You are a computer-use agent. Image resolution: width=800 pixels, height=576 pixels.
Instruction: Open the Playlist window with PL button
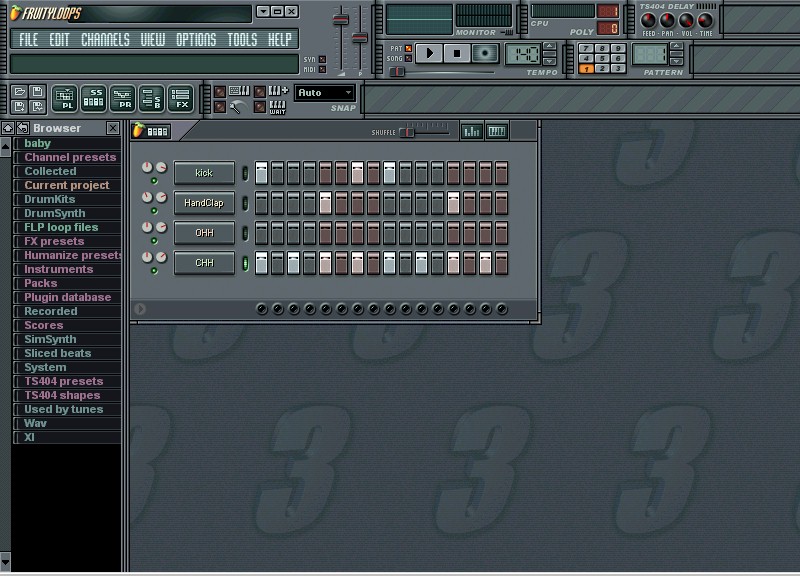click(x=64, y=98)
